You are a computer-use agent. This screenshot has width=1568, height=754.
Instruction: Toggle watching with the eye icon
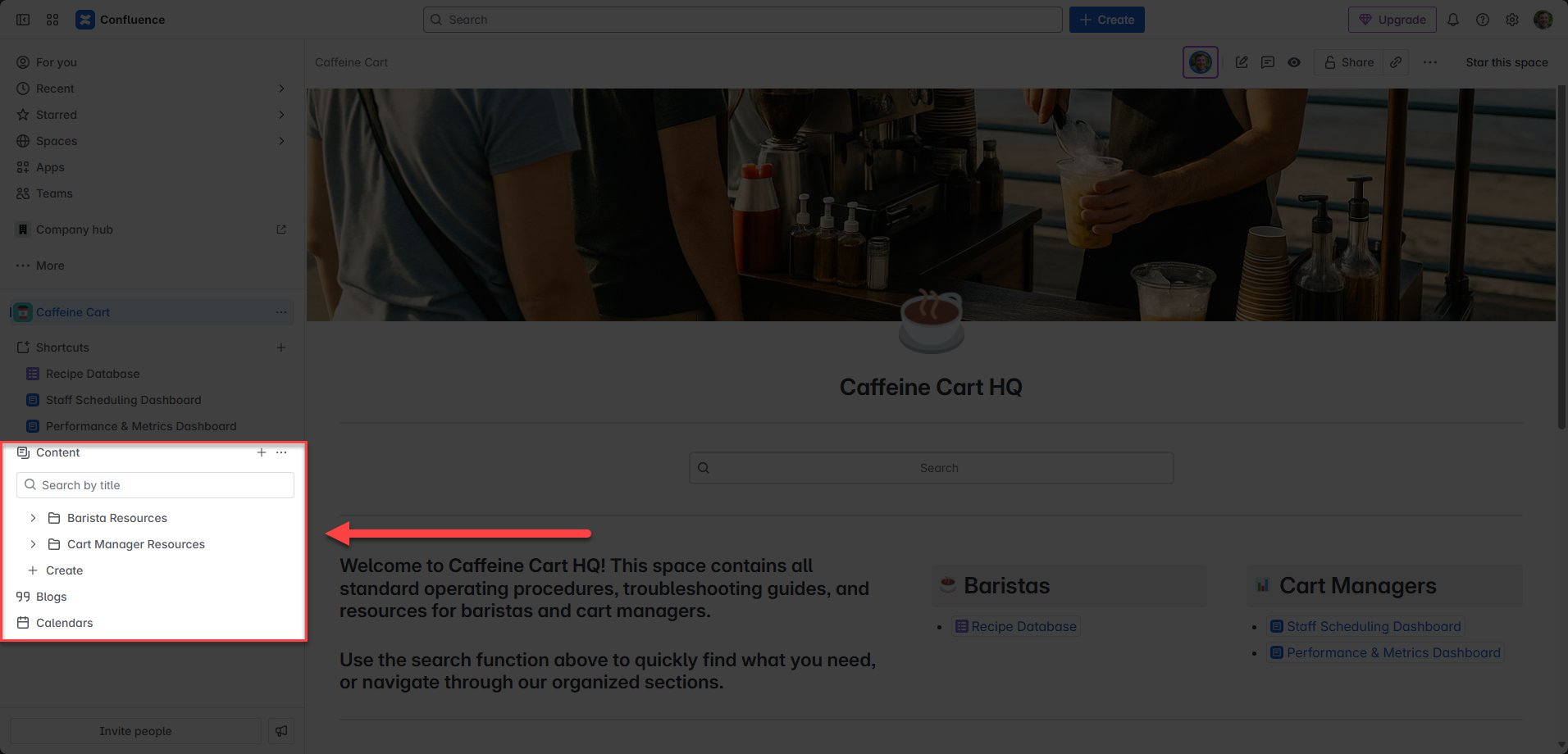click(x=1294, y=62)
